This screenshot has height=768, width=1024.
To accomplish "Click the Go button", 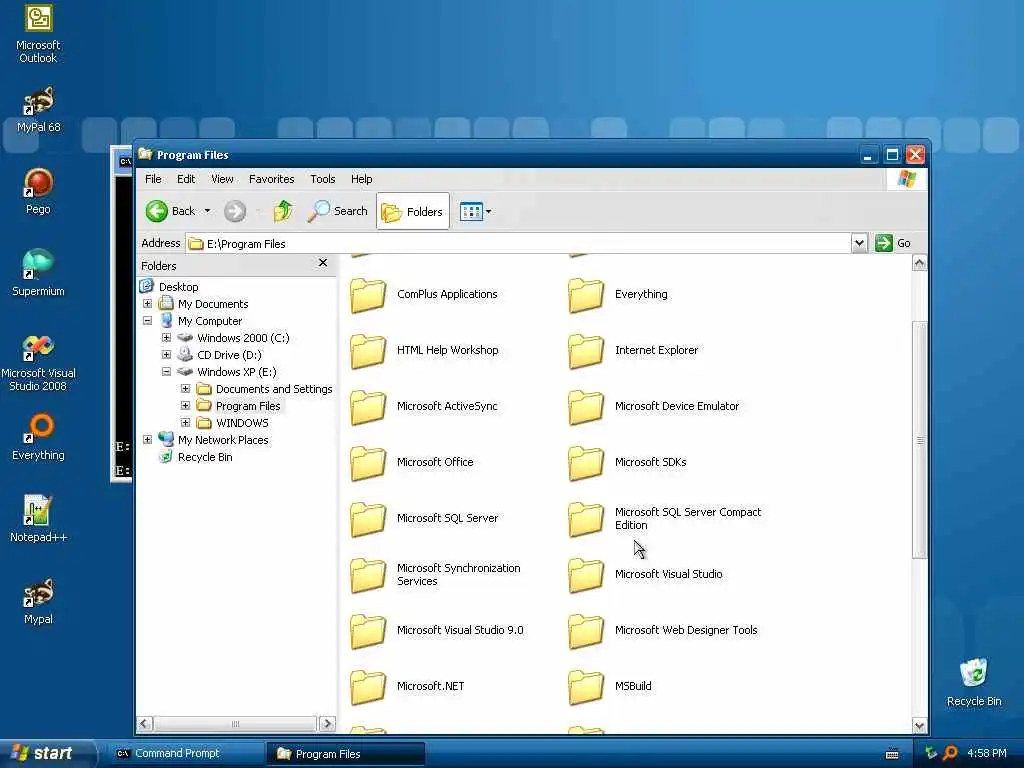I will click(893, 243).
